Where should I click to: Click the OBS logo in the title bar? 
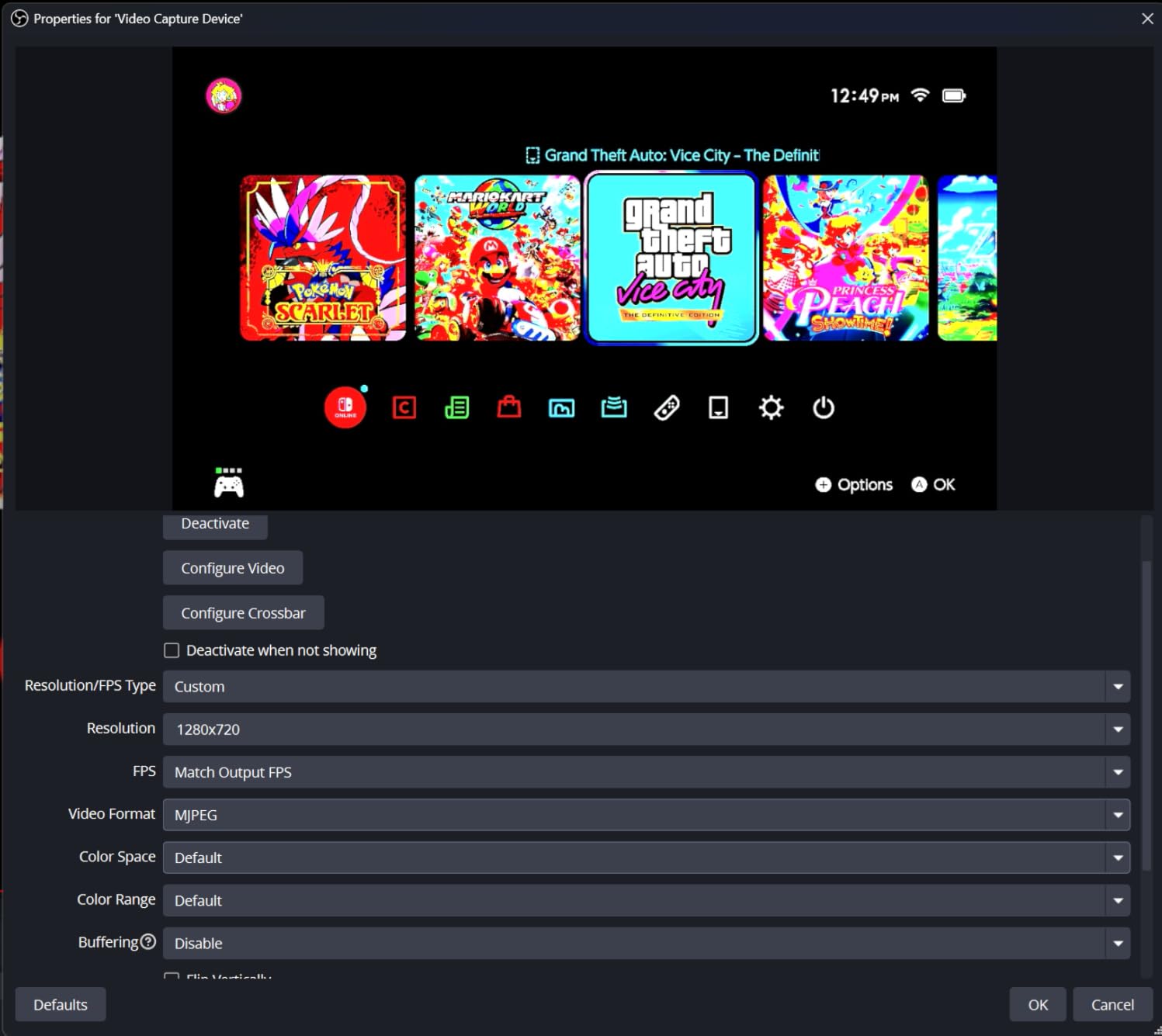(x=19, y=19)
